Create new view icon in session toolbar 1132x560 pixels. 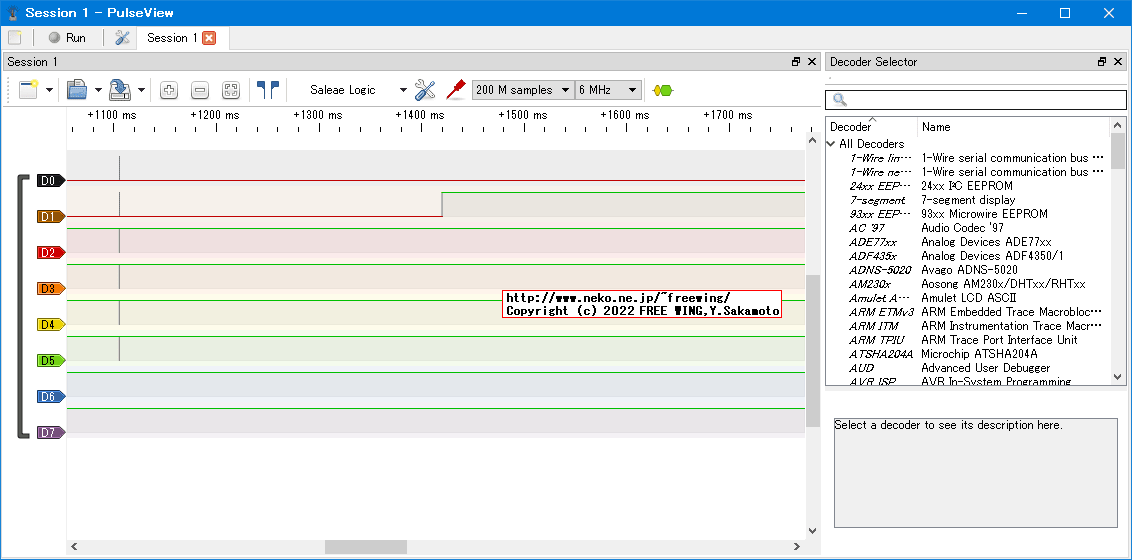point(28,90)
